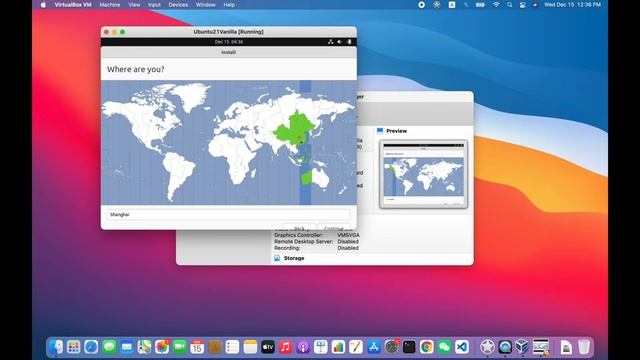Screen dimensions: 640x360
Task: Open Control Center in the menu bar
Action: click(523, 5)
